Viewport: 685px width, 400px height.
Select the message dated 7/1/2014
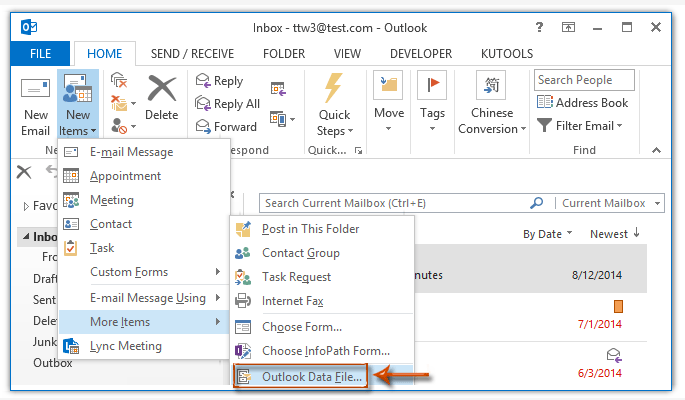530,317
